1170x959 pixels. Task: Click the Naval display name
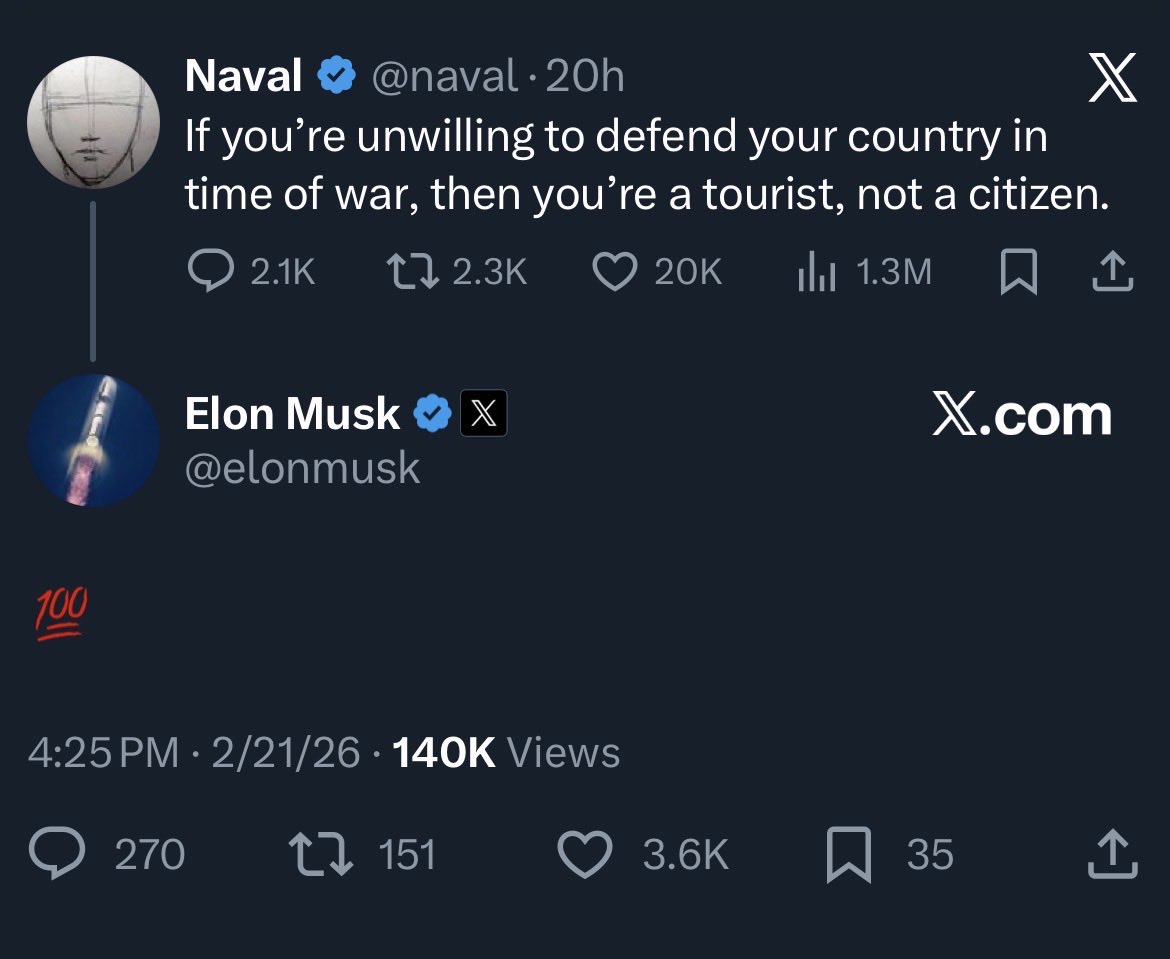tap(243, 77)
